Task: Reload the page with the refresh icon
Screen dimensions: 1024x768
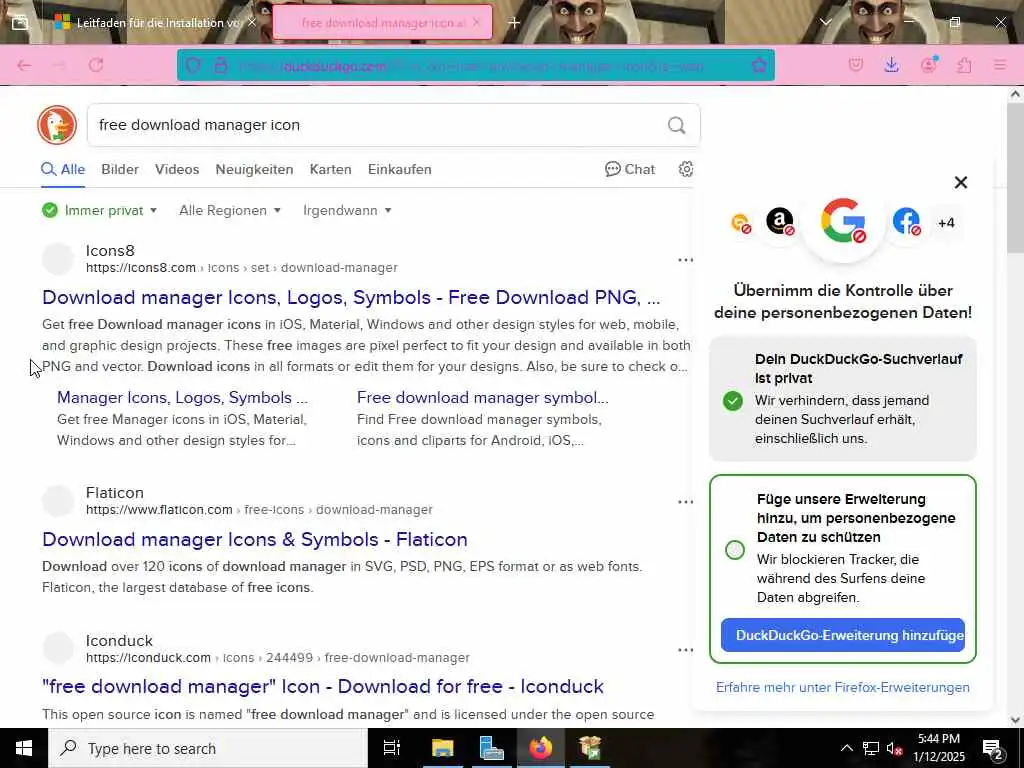Action: (x=96, y=65)
